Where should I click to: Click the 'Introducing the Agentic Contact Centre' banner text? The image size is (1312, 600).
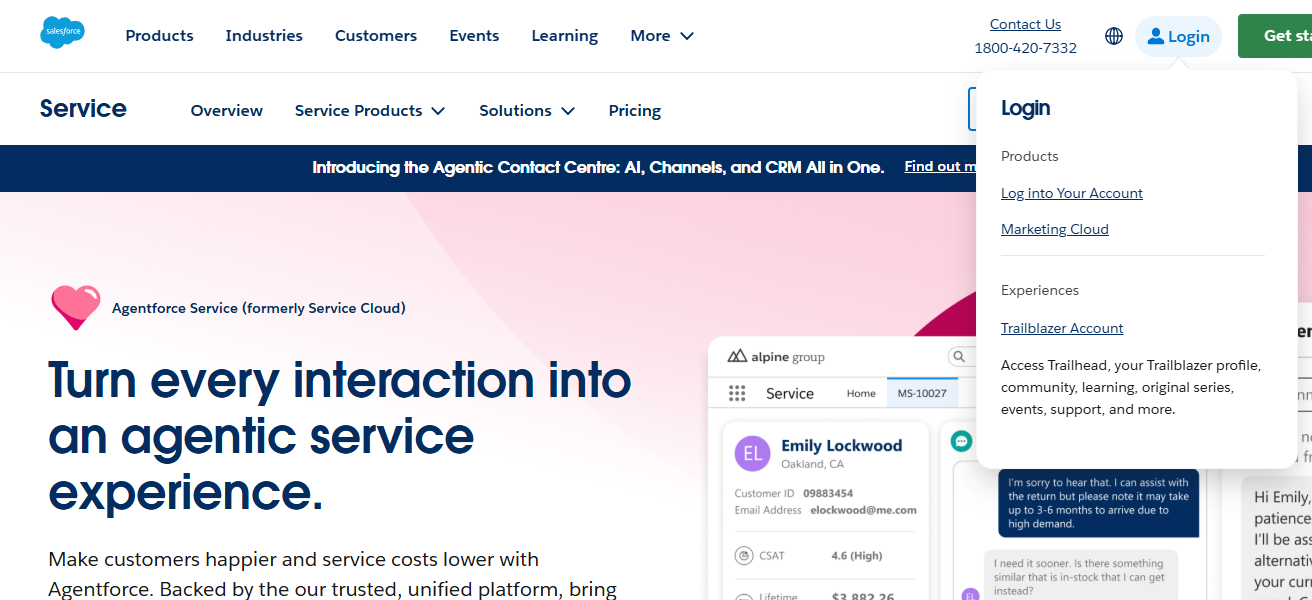pyautogui.click(x=598, y=167)
